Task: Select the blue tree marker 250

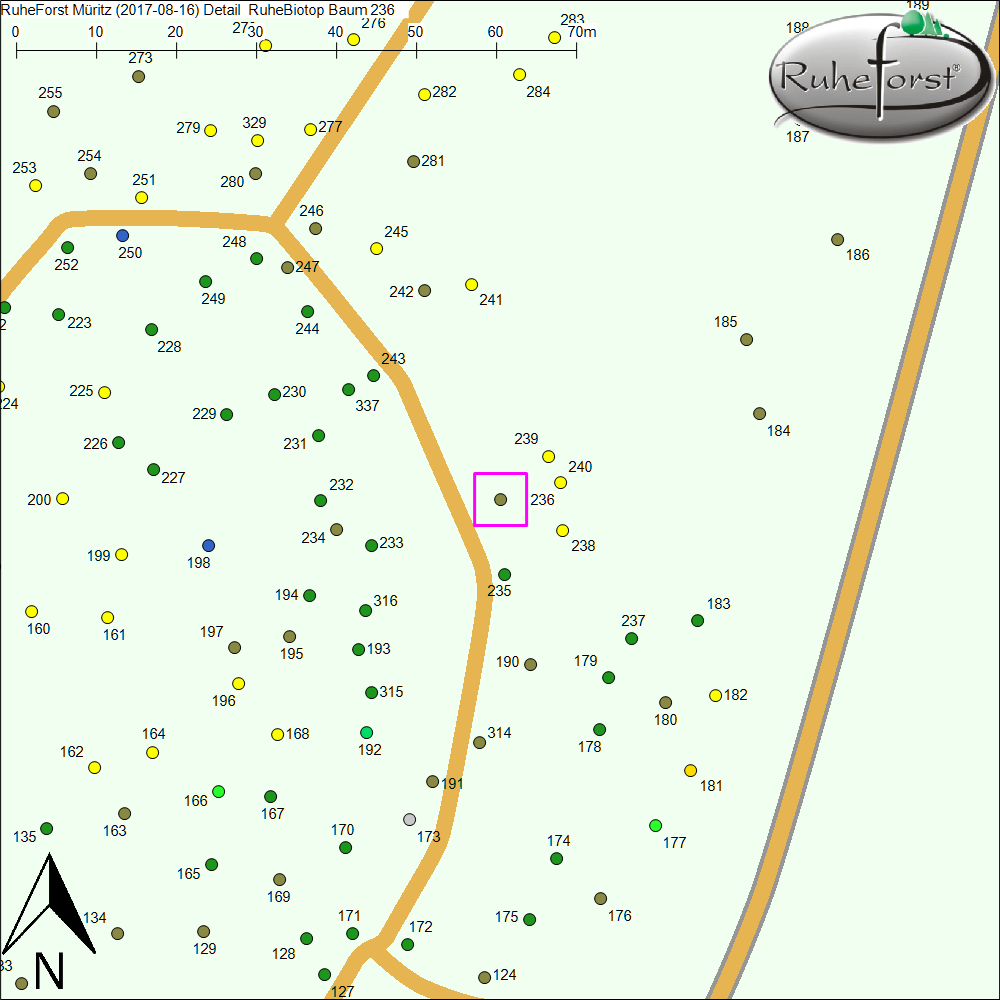Action: coord(123,236)
